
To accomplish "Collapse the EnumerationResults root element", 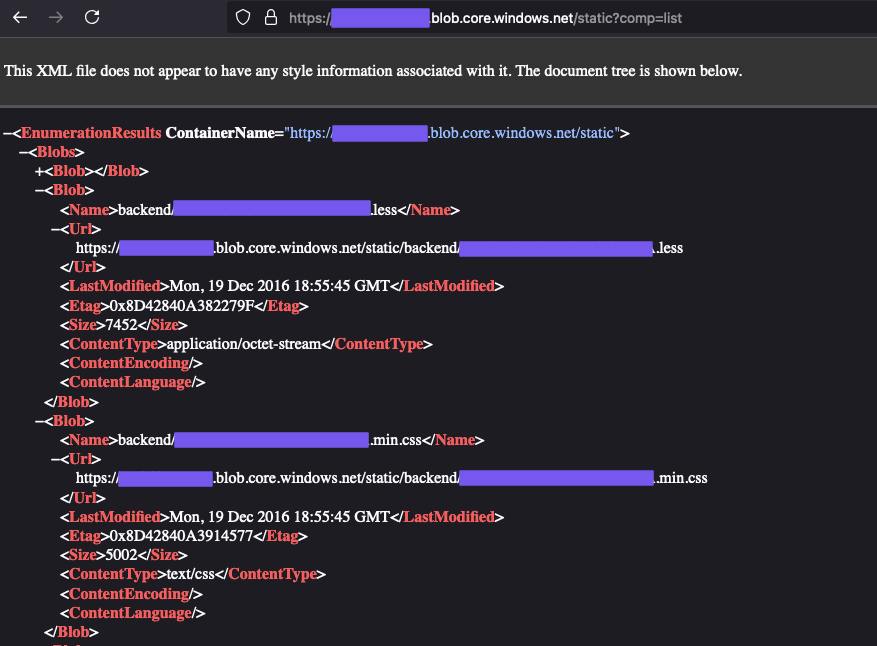I will pyautogui.click(x=8, y=132).
